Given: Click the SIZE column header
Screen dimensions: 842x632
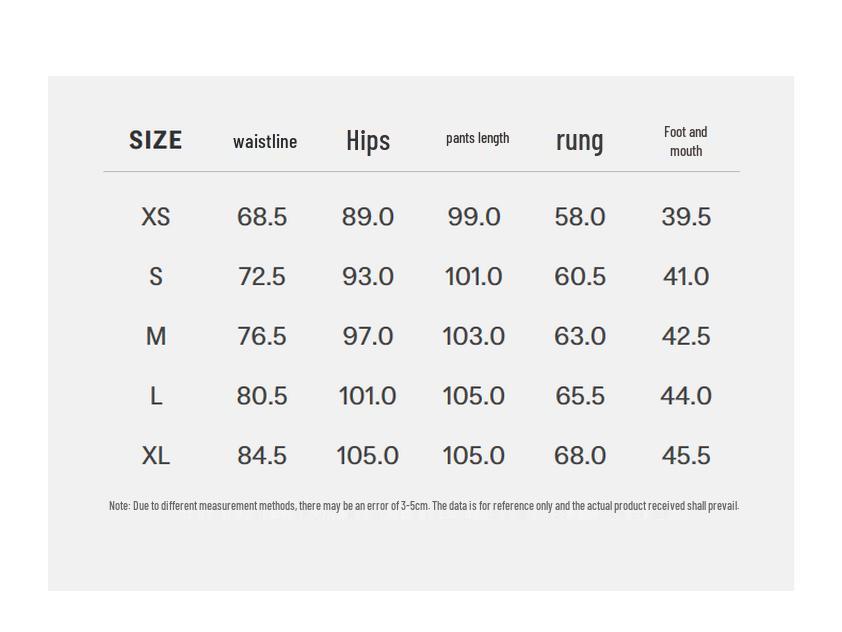Looking at the screenshot, I should click(155, 140).
